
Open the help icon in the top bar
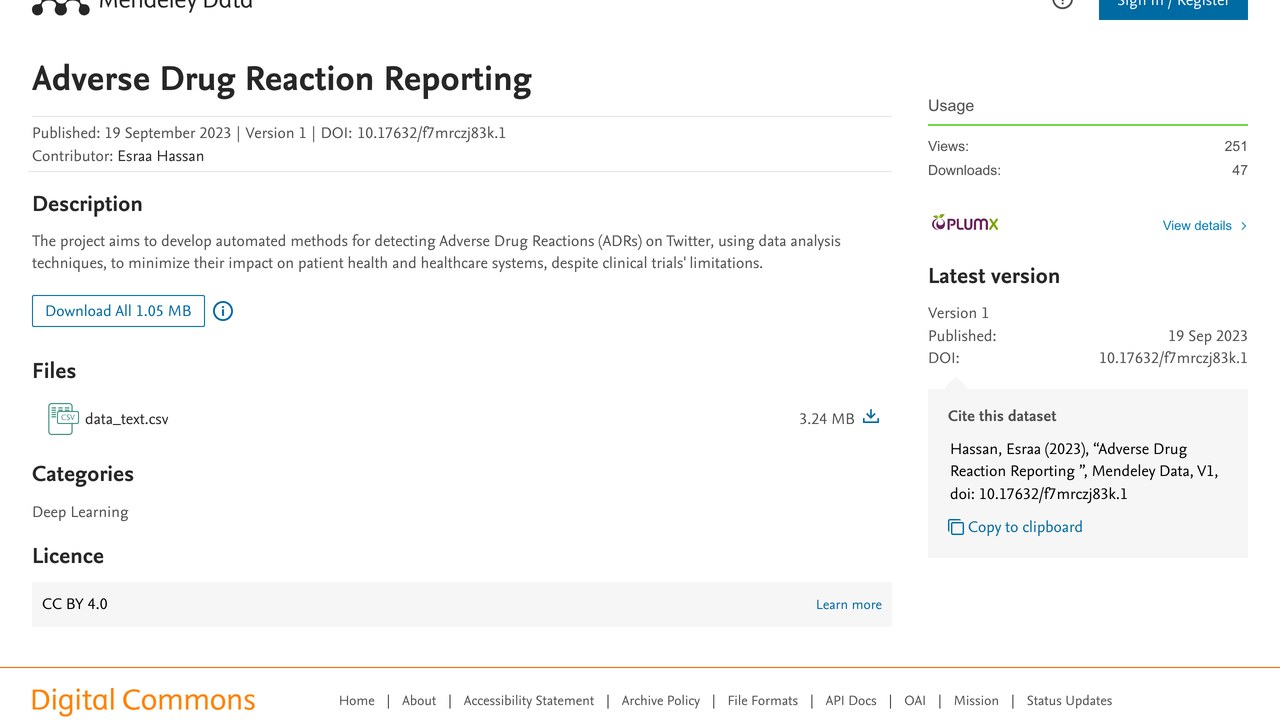(x=1062, y=4)
